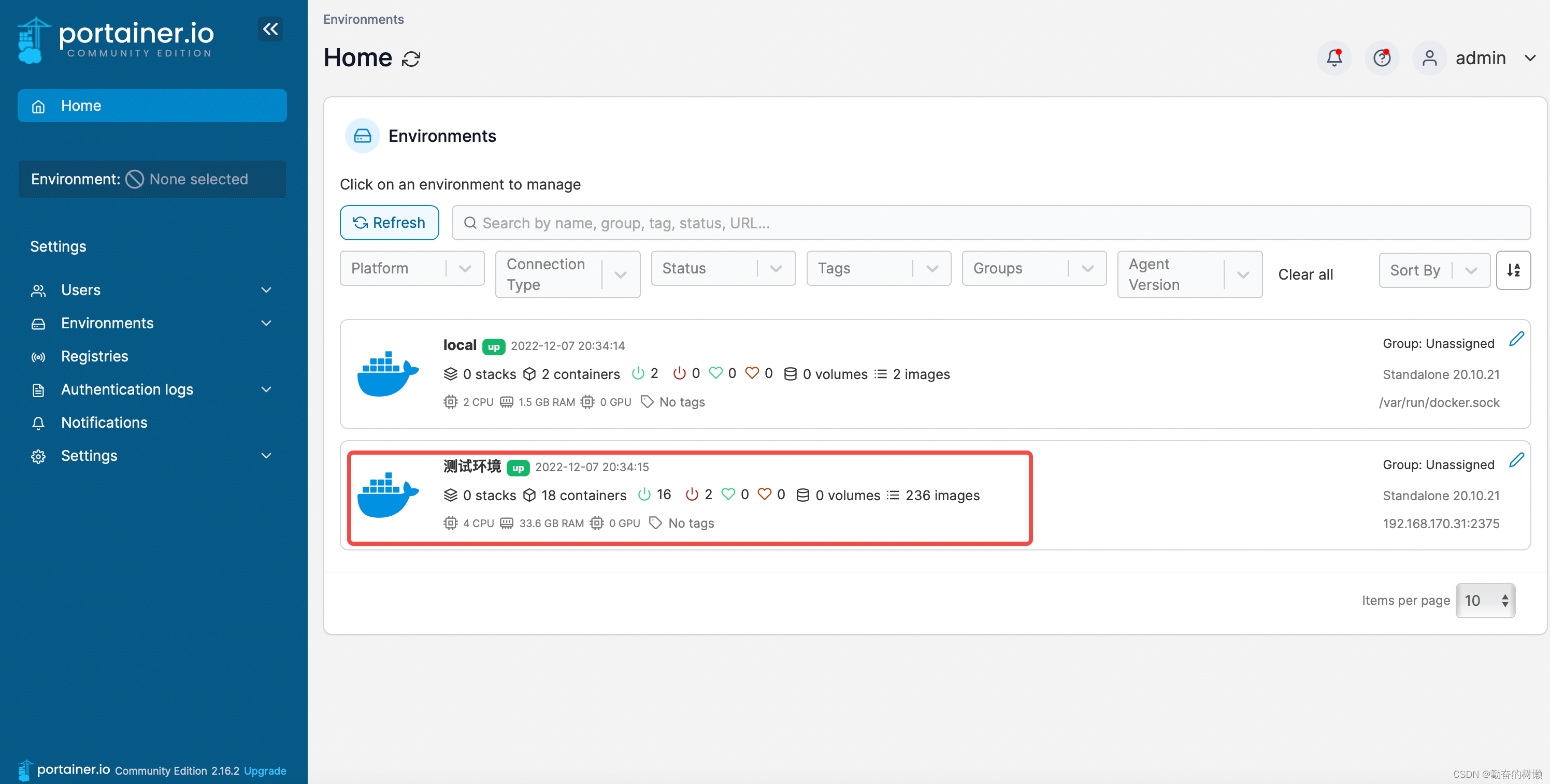This screenshot has width=1550, height=784.
Task: Click the Upgrade link in footer
Action: (265, 770)
